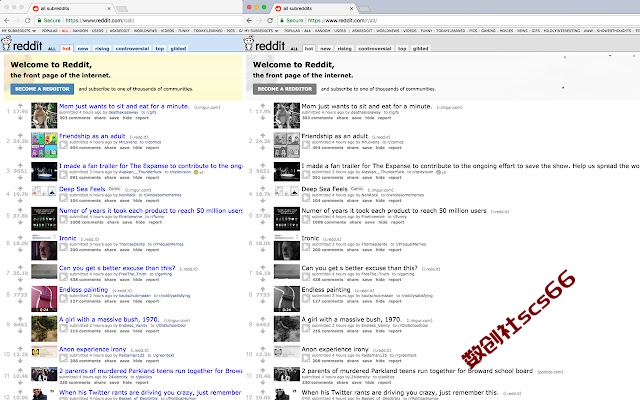
Task: Click blue 'BECOME A REDDITOR' button in left window
Action: pos(42,89)
